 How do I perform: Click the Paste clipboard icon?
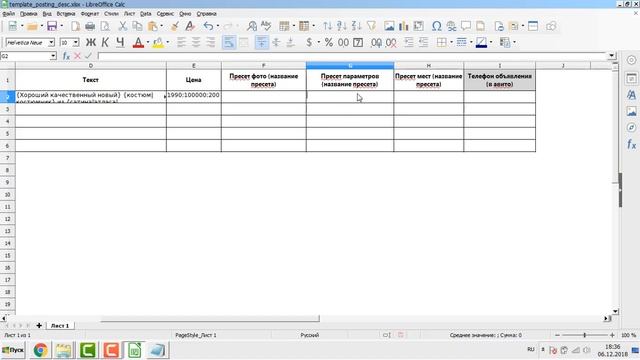pos(153,26)
